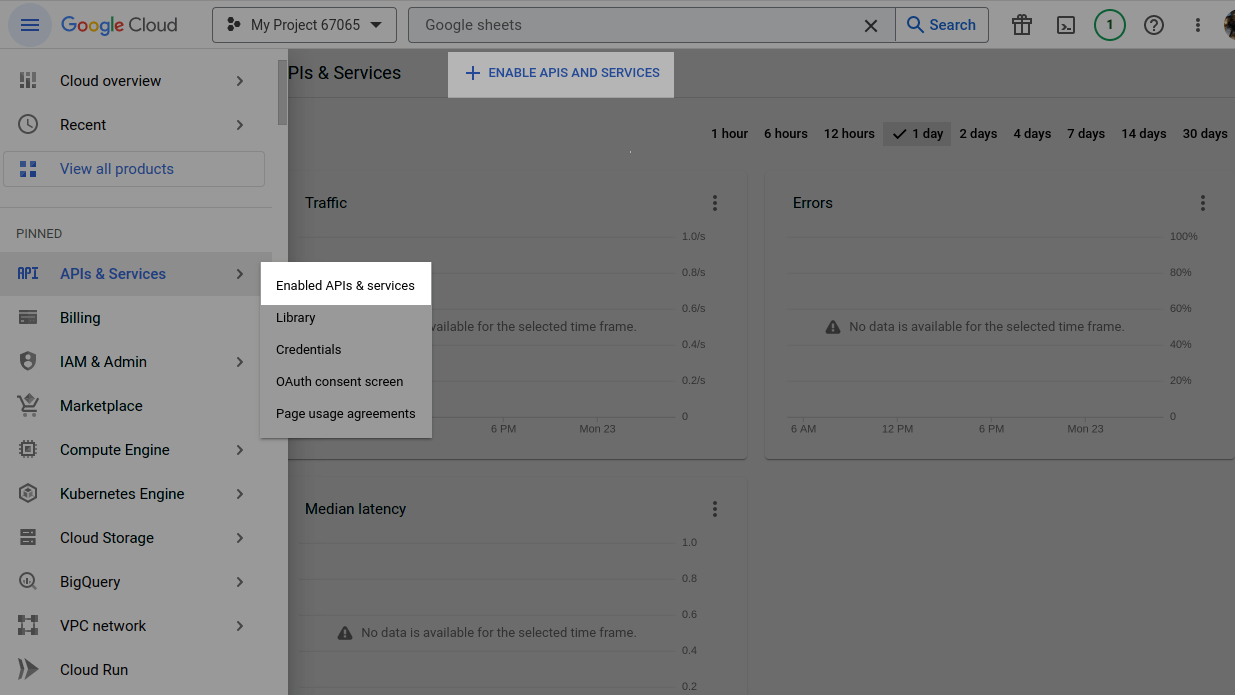Screen dimensions: 1235x695
Task: Select the 14 days time range
Action: [1144, 134]
